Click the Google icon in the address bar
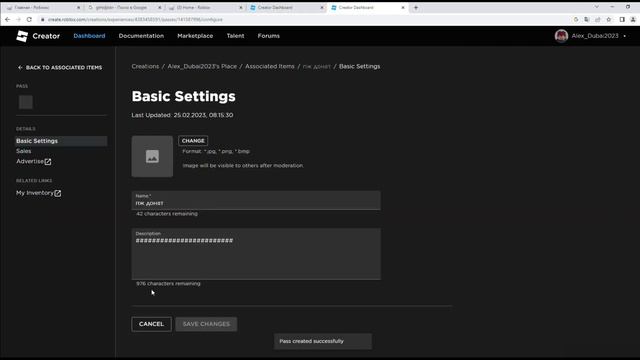The height and width of the screenshot is (360, 640). (576, 19)
